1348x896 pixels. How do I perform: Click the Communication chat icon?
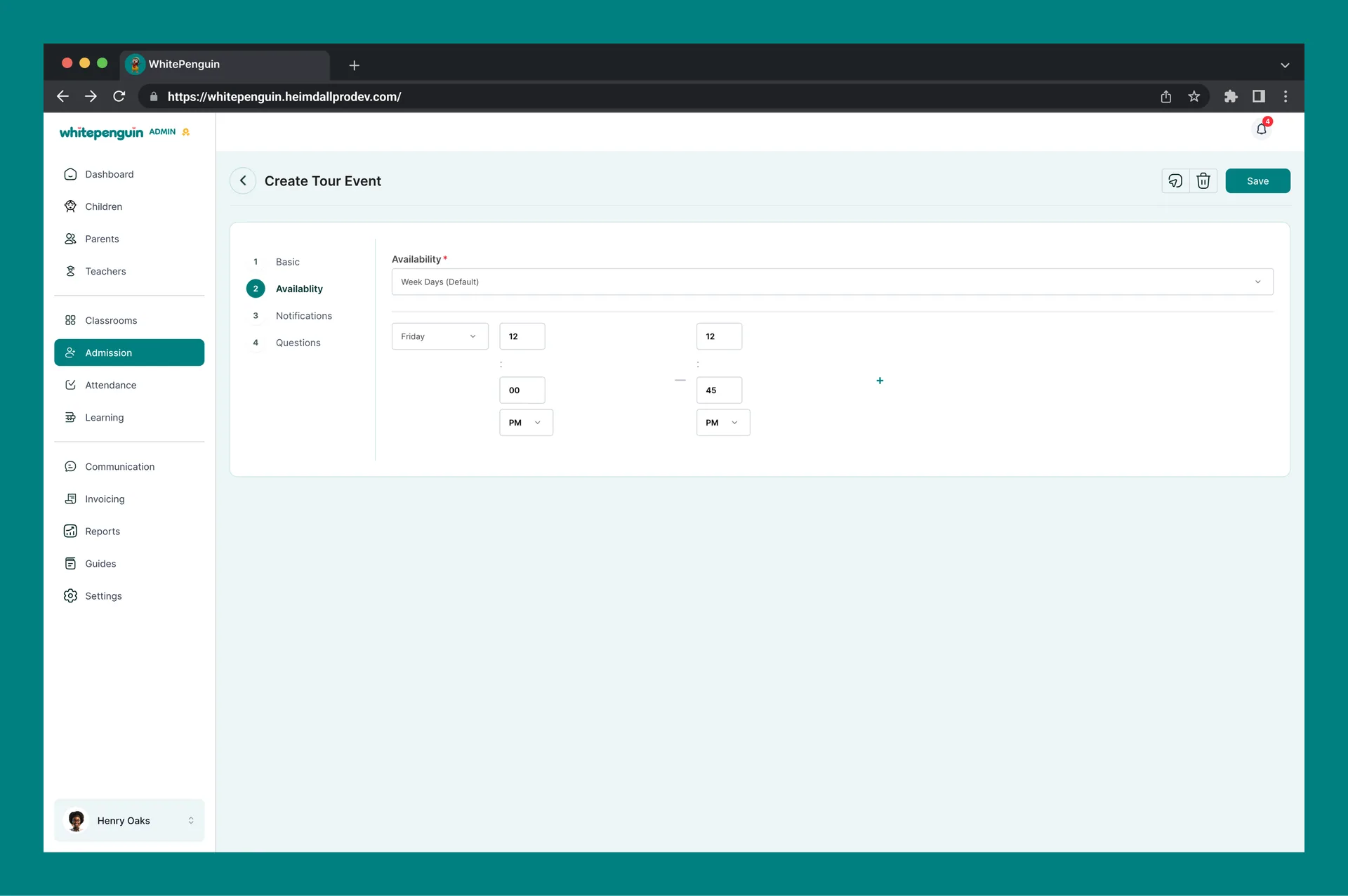coord(70,466)
